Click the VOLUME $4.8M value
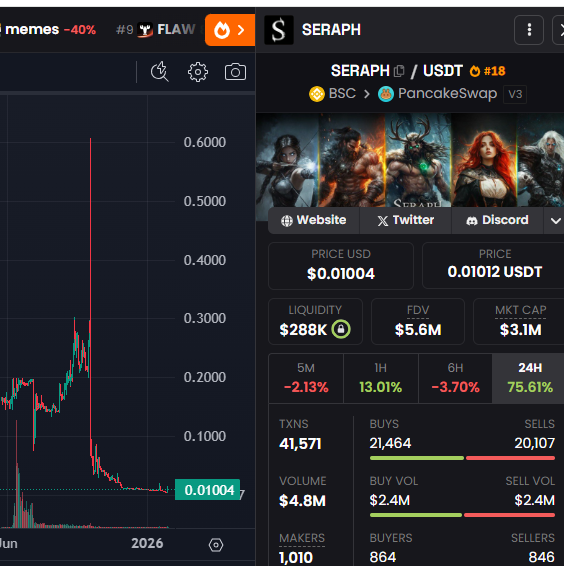Viewport: 564px width, 566px height. [302, 501]
